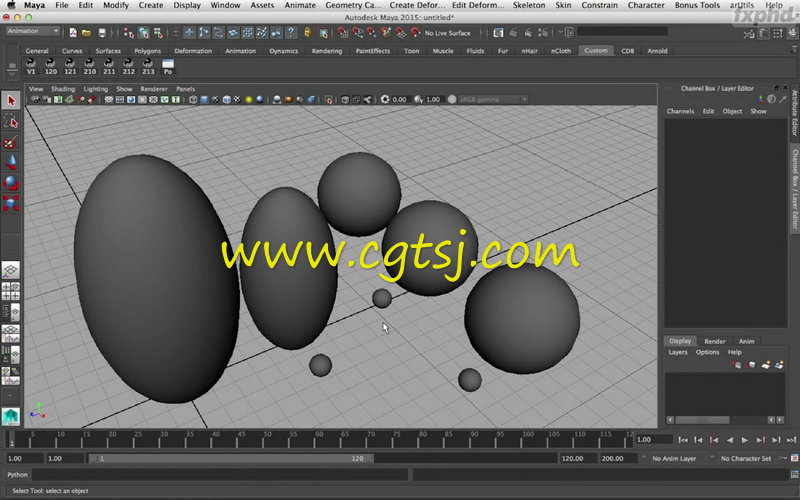The image size is (800, 500).
Task: Open the viewport Panels menu
Action: point(186,89)
